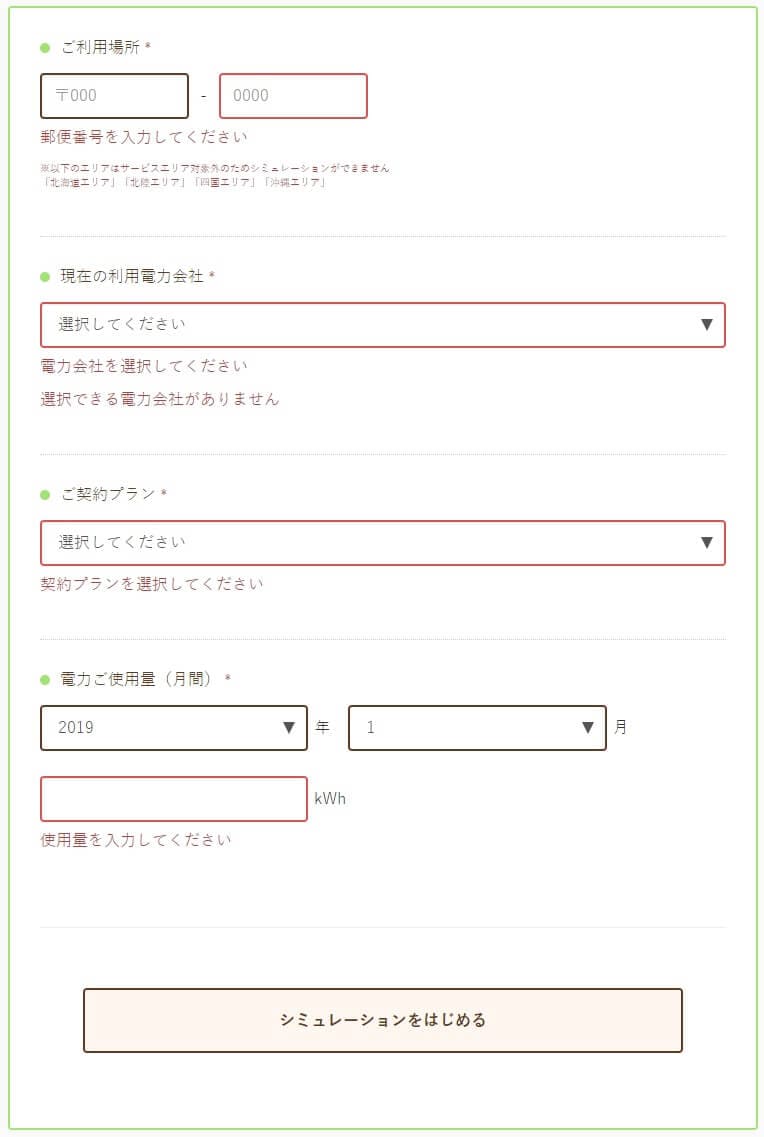Open the 現在の利用電力会社 dropdown list
Screen dimensions: 764x1137
[383, 325]
